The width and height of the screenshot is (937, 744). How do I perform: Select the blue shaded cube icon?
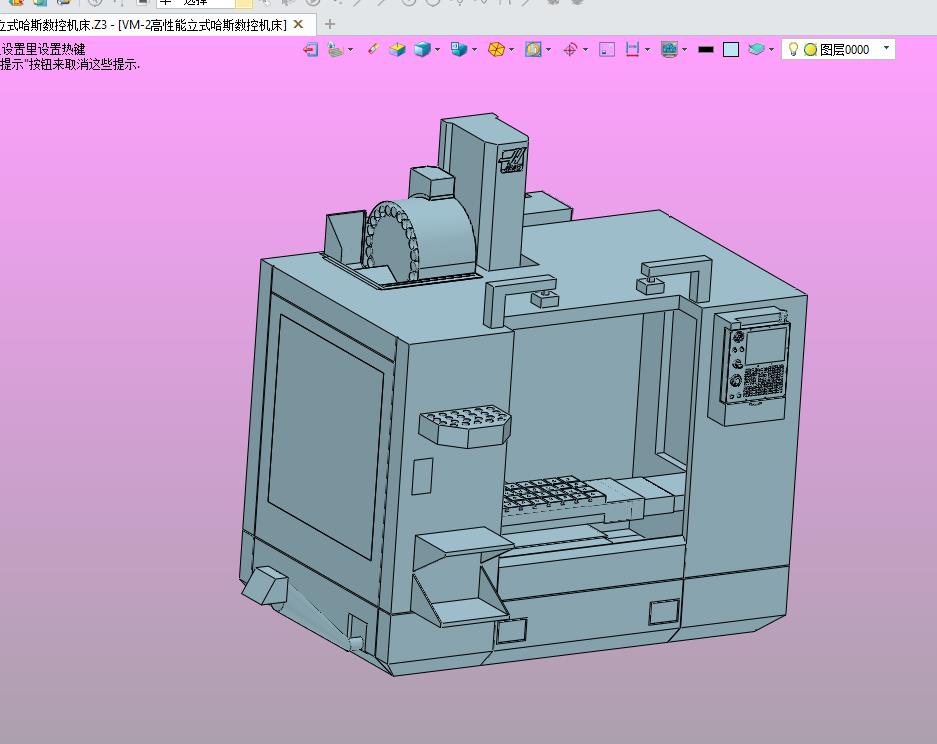pyautogui.click(x=422, y=50)
